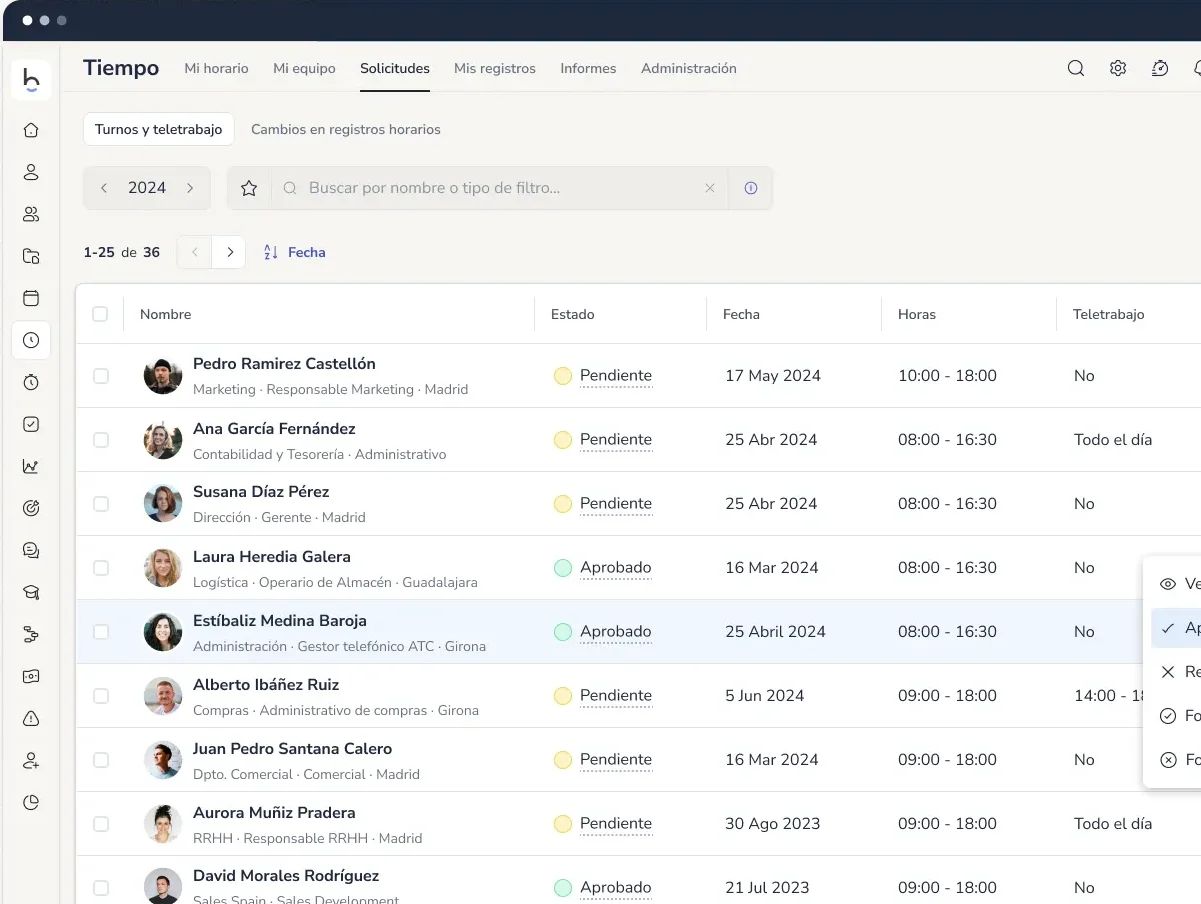Sort the list by Fecha
Viewport: 1201px width, 904px height.
[295, 252]
